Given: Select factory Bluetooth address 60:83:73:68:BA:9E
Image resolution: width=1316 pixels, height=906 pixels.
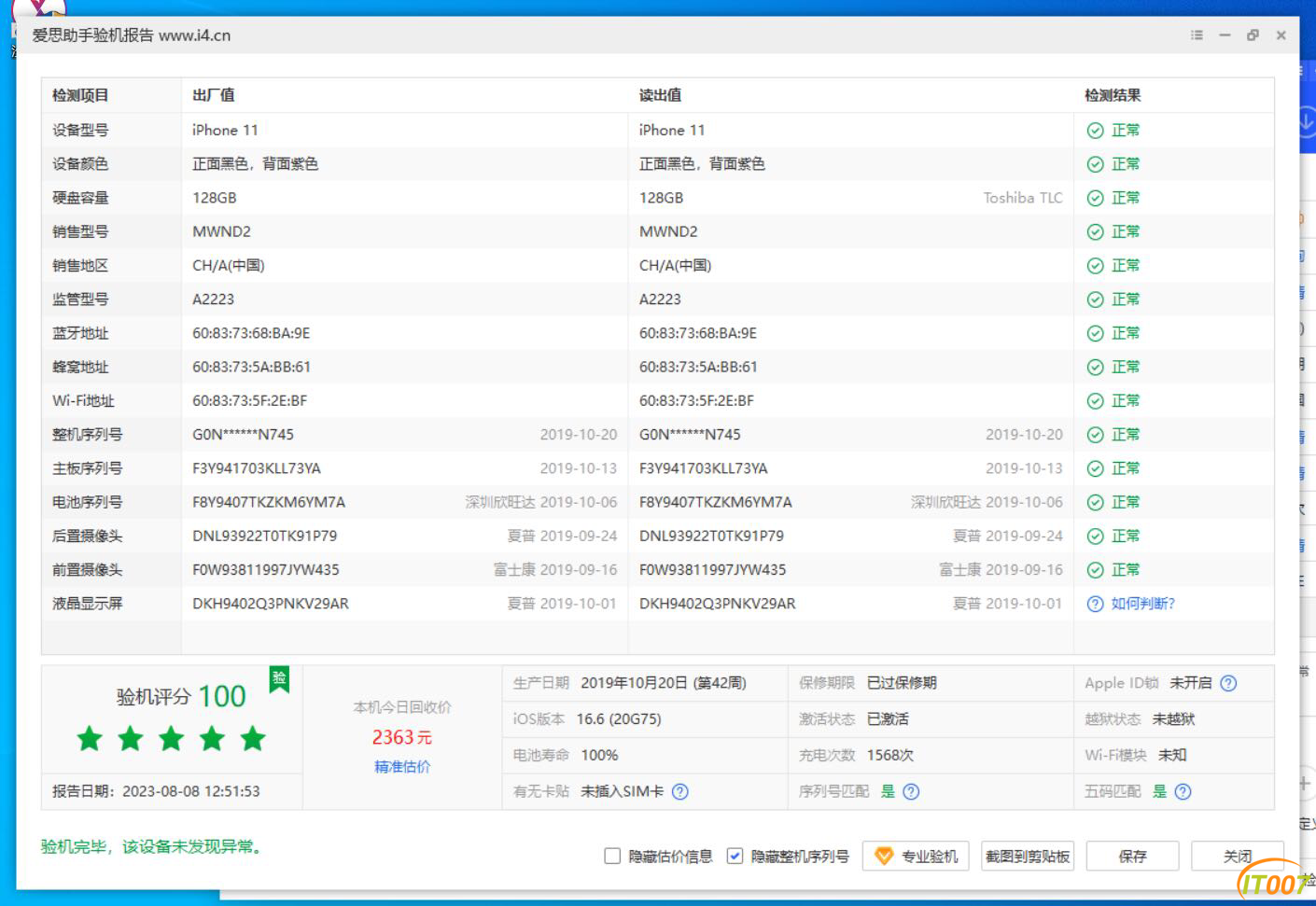Looking at the screenshot, I should (x=251, y=333).
